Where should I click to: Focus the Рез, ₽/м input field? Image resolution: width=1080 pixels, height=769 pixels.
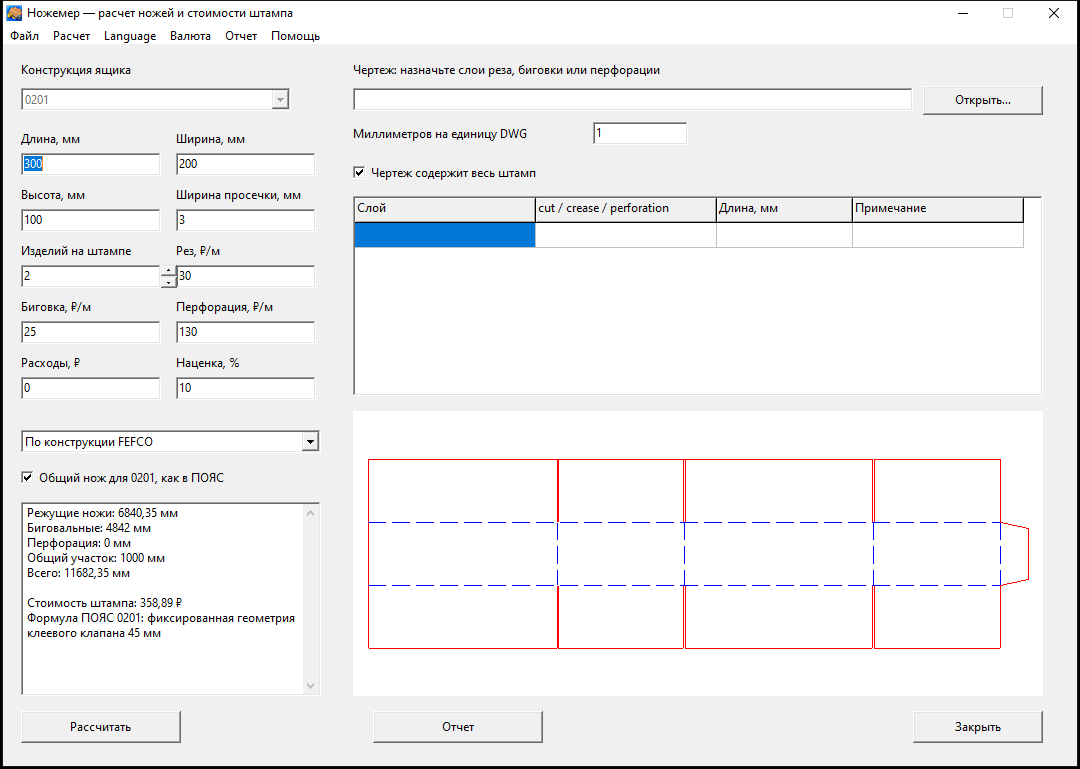[245, 276]
